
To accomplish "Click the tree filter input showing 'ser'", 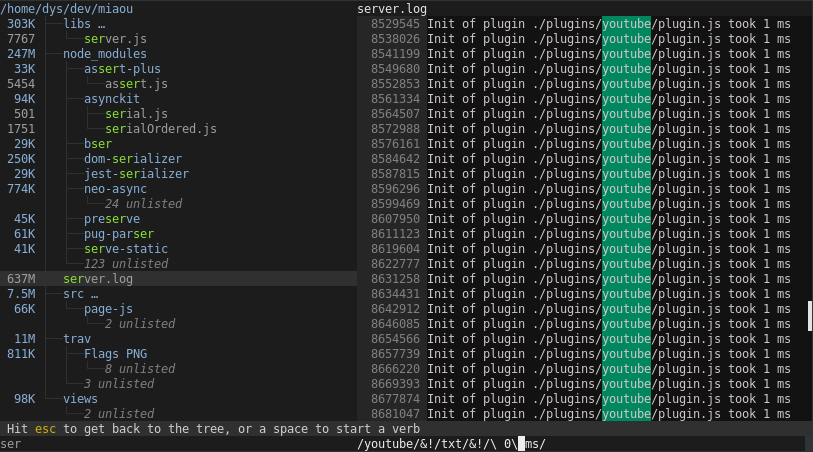I will (178, 444).
